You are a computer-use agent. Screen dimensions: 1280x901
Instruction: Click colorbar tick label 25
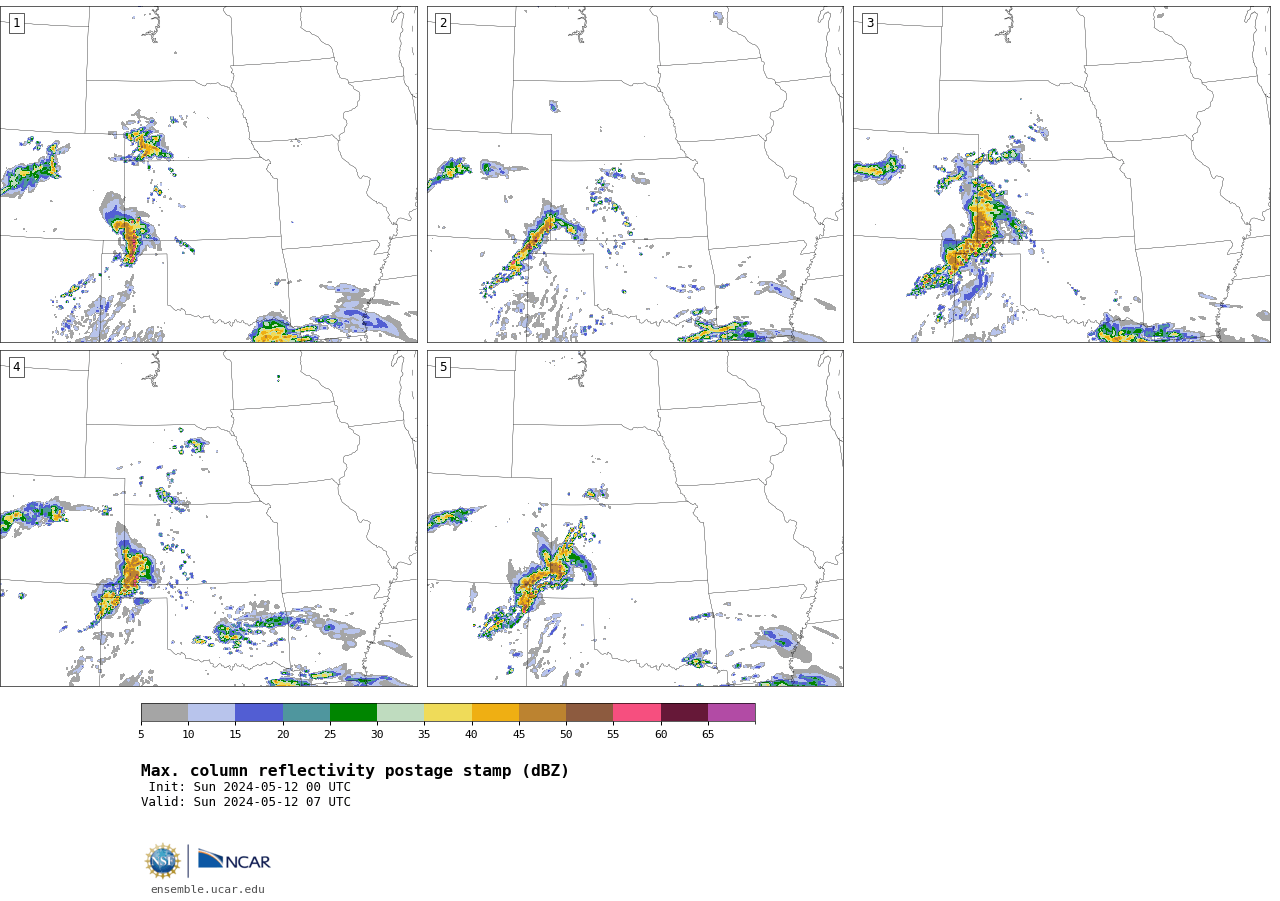(x=330, y=735)
